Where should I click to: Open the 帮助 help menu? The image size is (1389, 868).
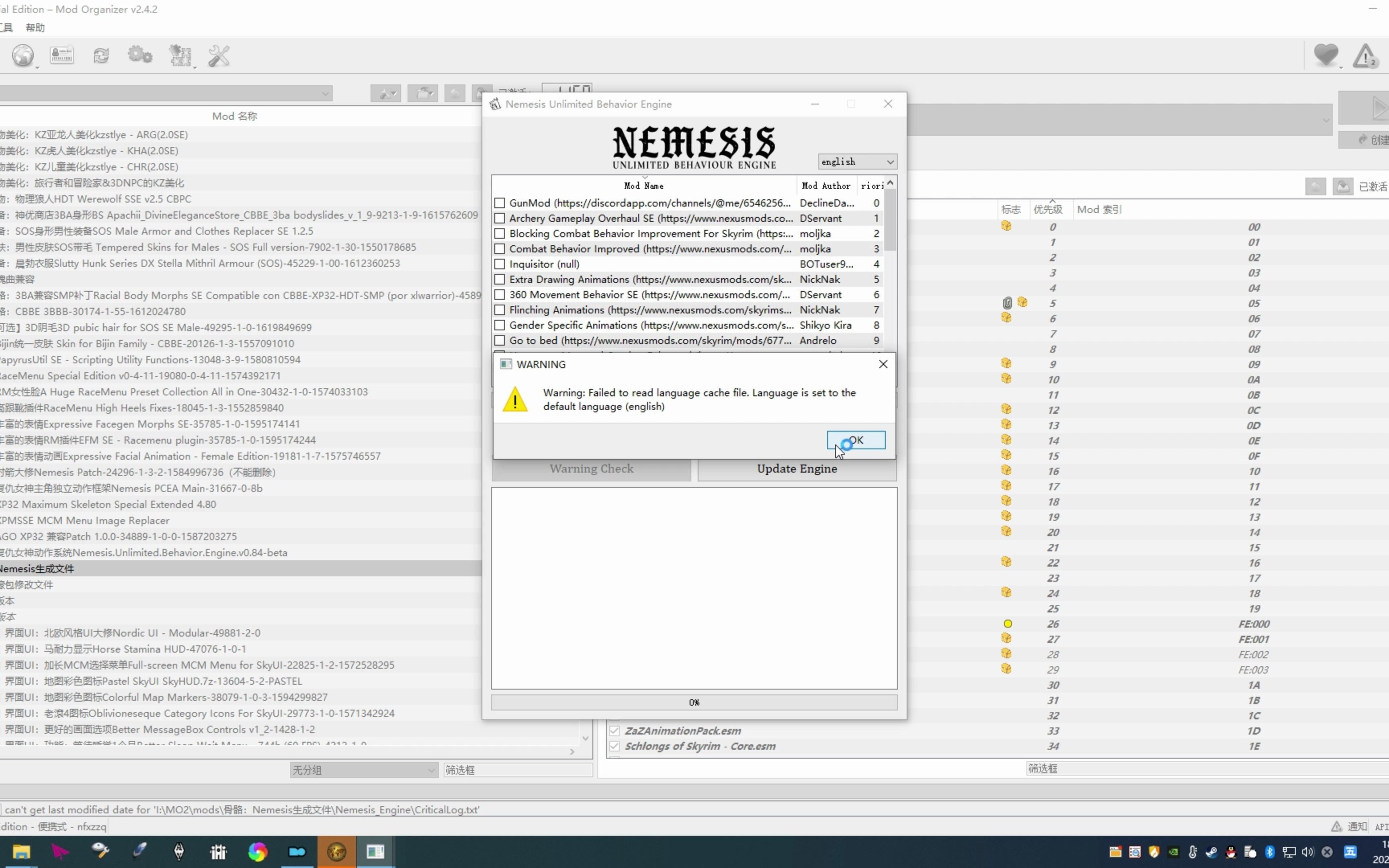click(35, 28)
